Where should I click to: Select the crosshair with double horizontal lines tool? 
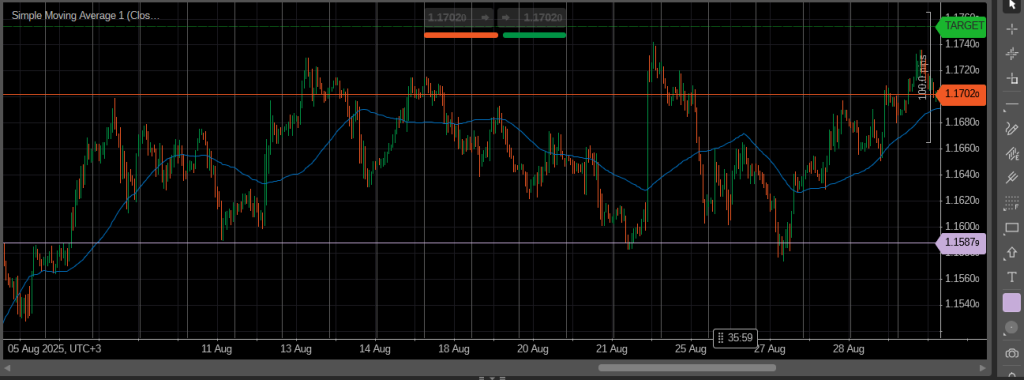click(x=1012, y=54)
